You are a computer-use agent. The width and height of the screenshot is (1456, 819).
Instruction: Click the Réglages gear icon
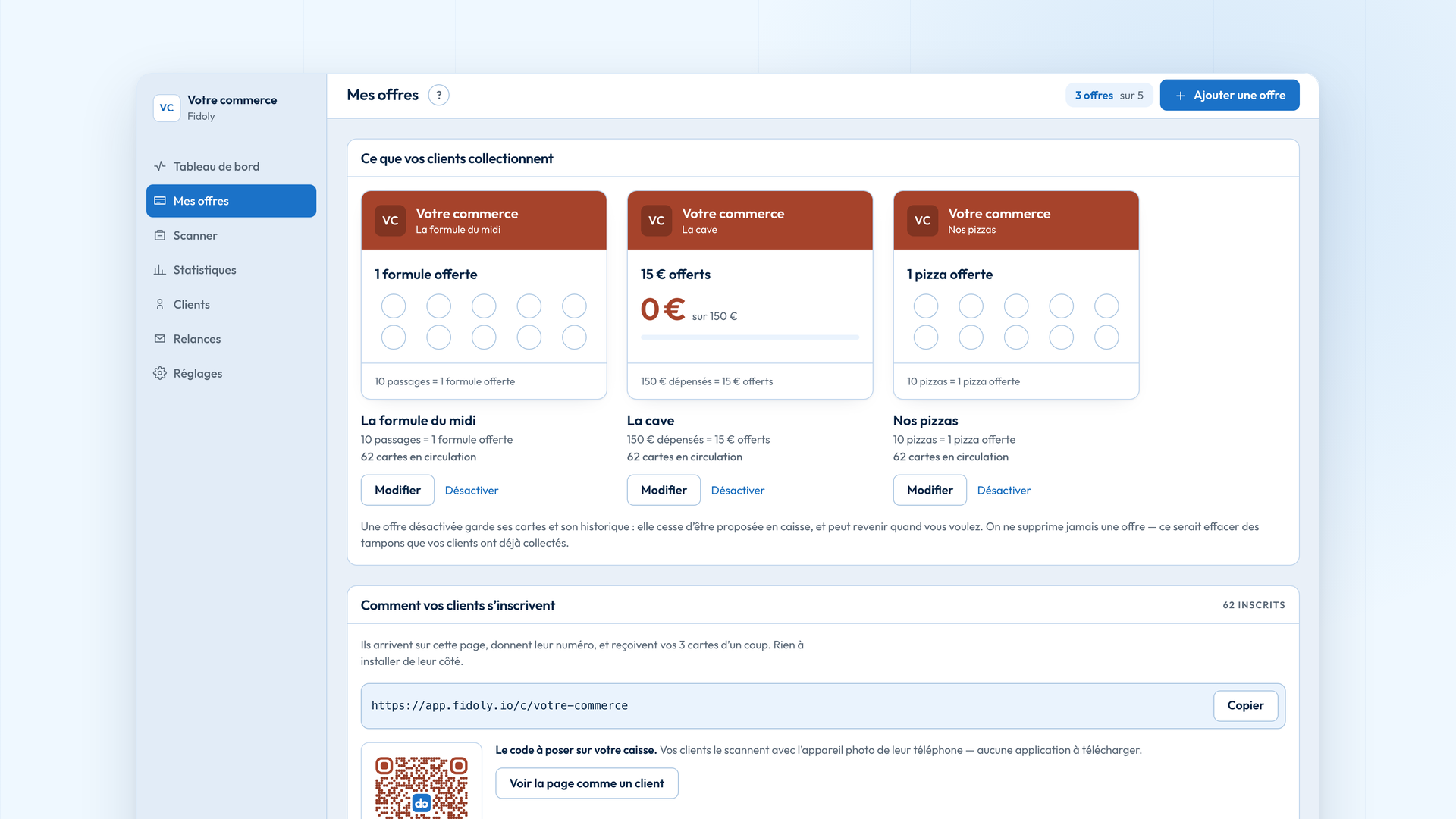160,373
